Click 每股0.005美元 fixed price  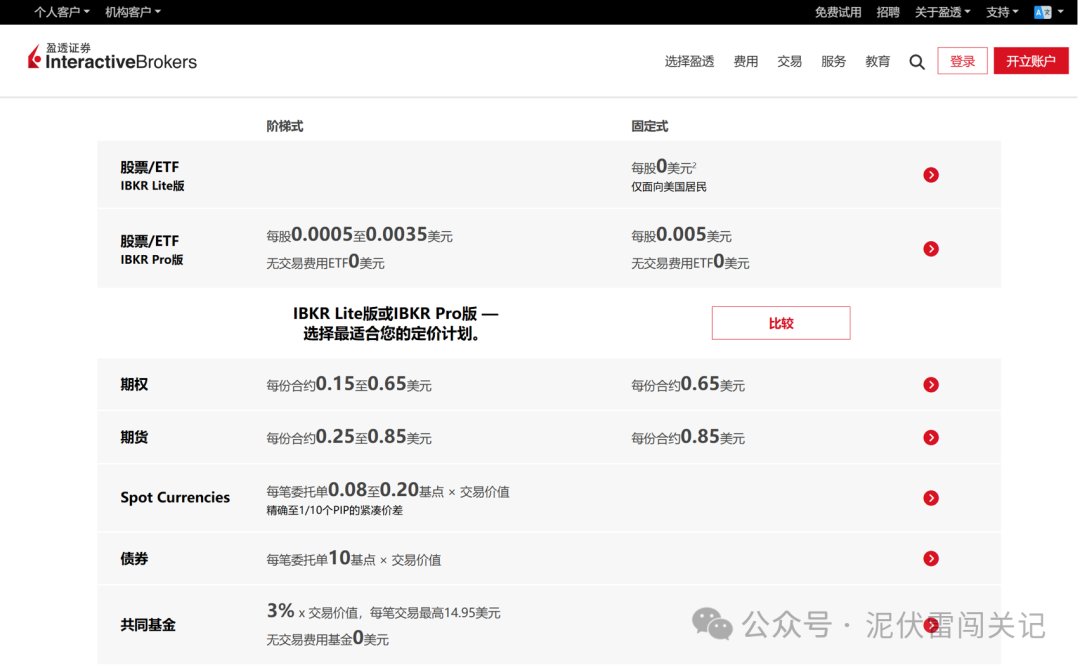(681, 235)
